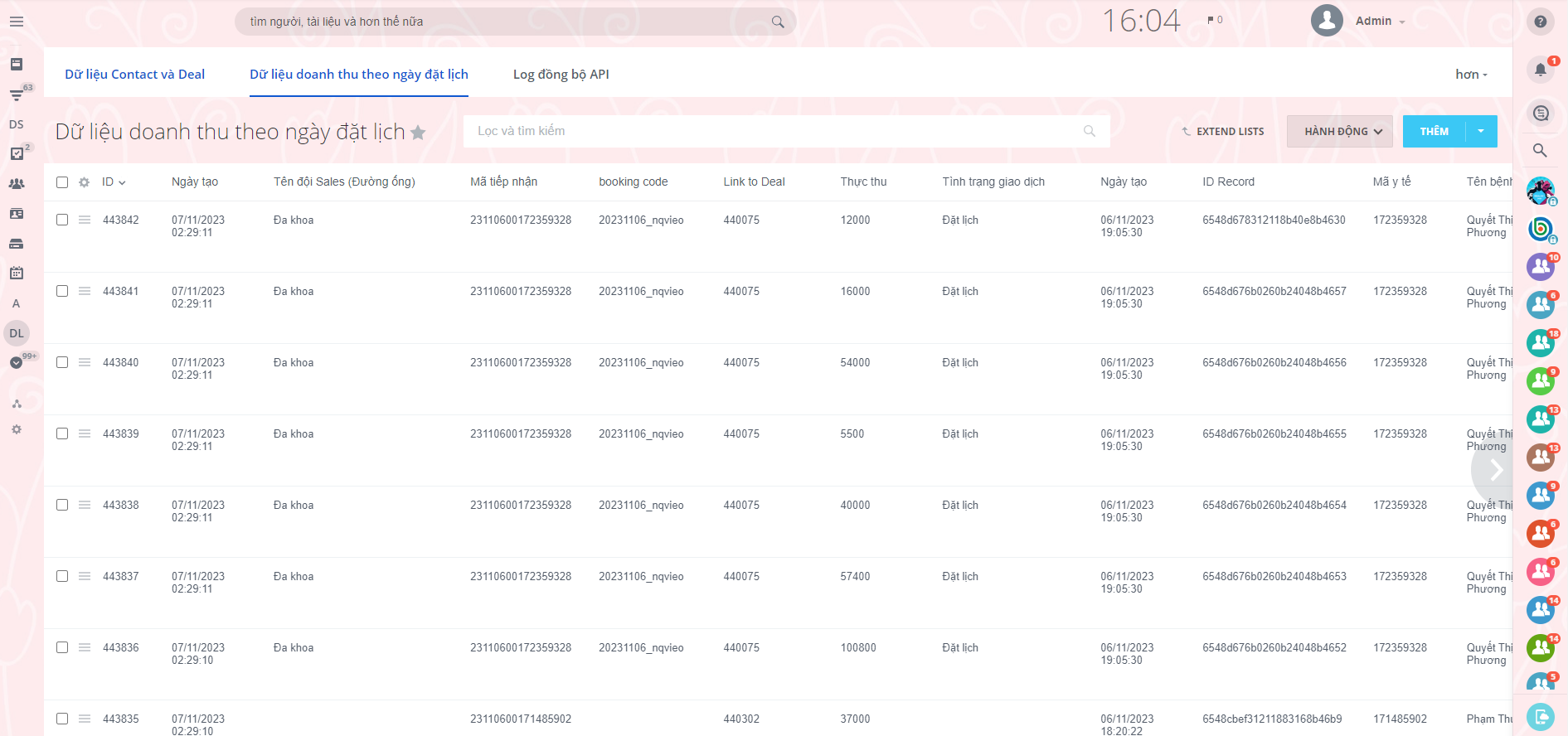Click booking code column header
Screen dimensions: 1568x736
(x=633, y=182)
